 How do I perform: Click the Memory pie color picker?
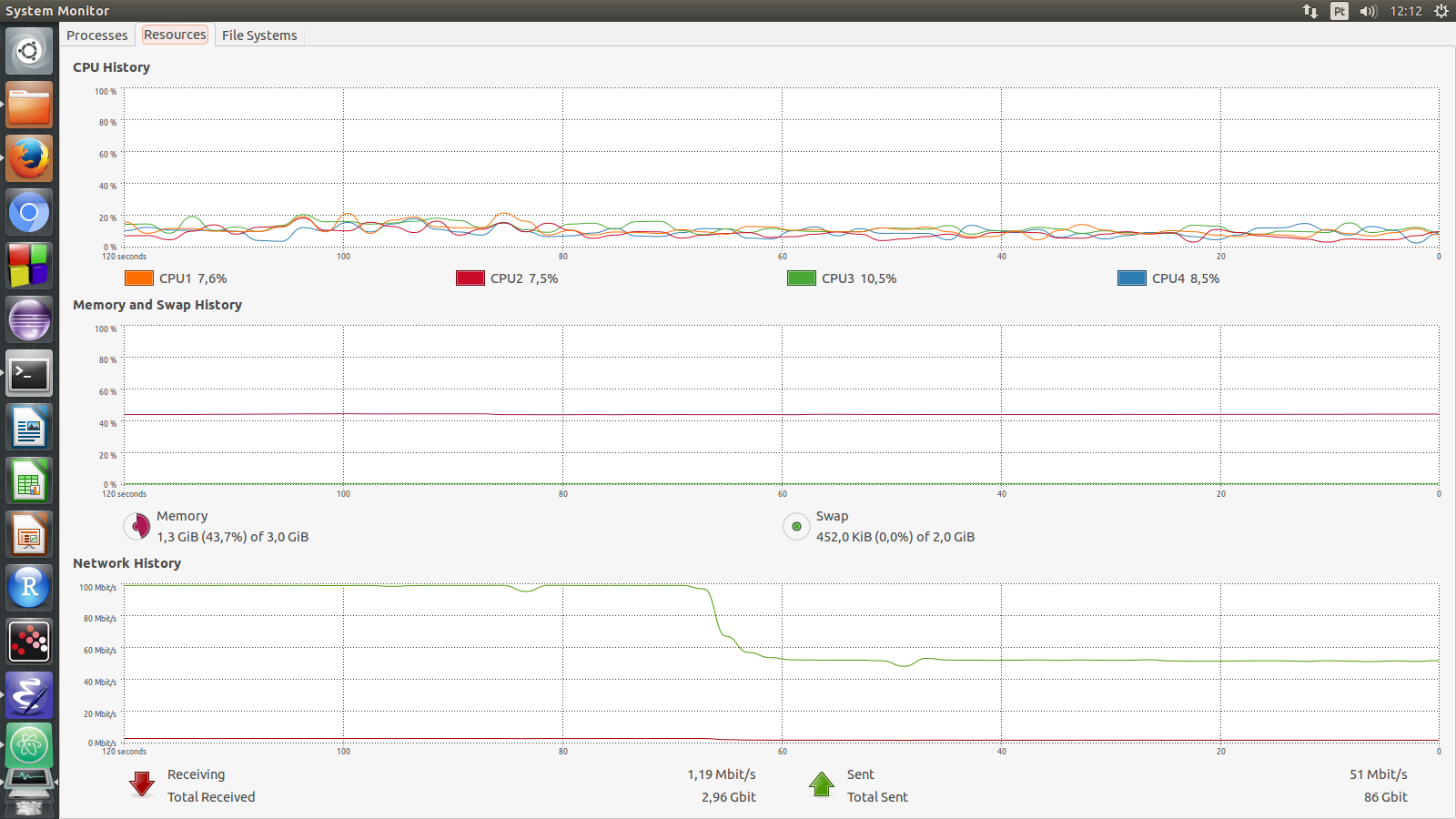[137, 526]
